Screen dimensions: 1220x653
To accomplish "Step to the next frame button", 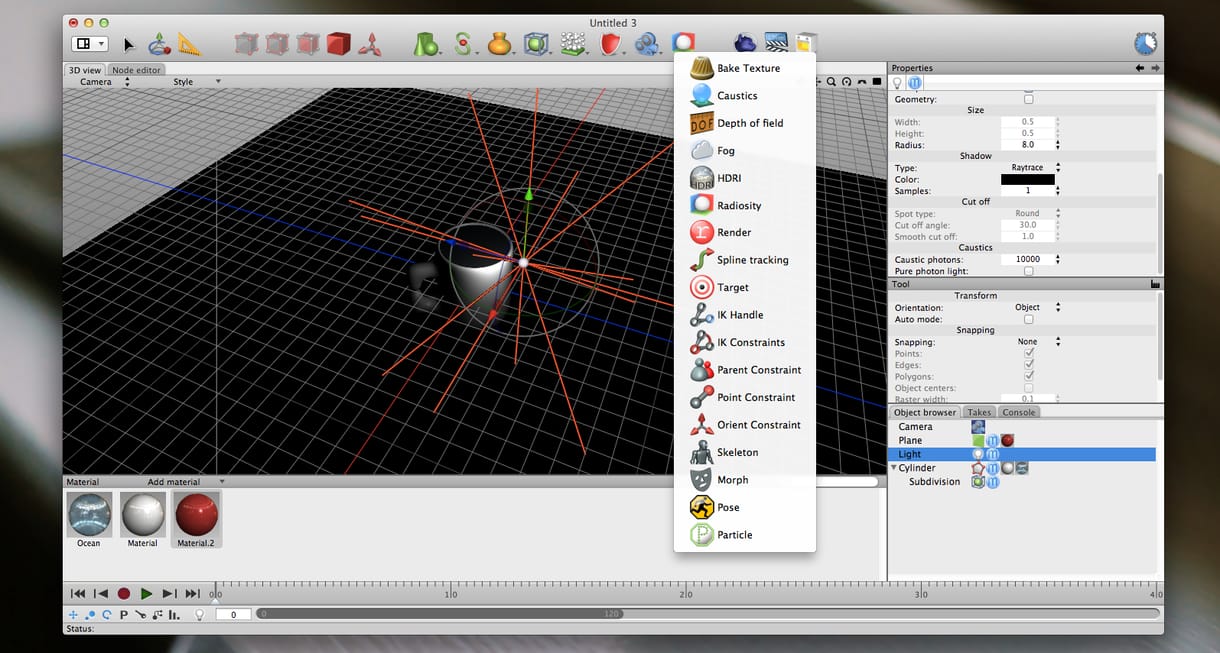I will (169, 594).
